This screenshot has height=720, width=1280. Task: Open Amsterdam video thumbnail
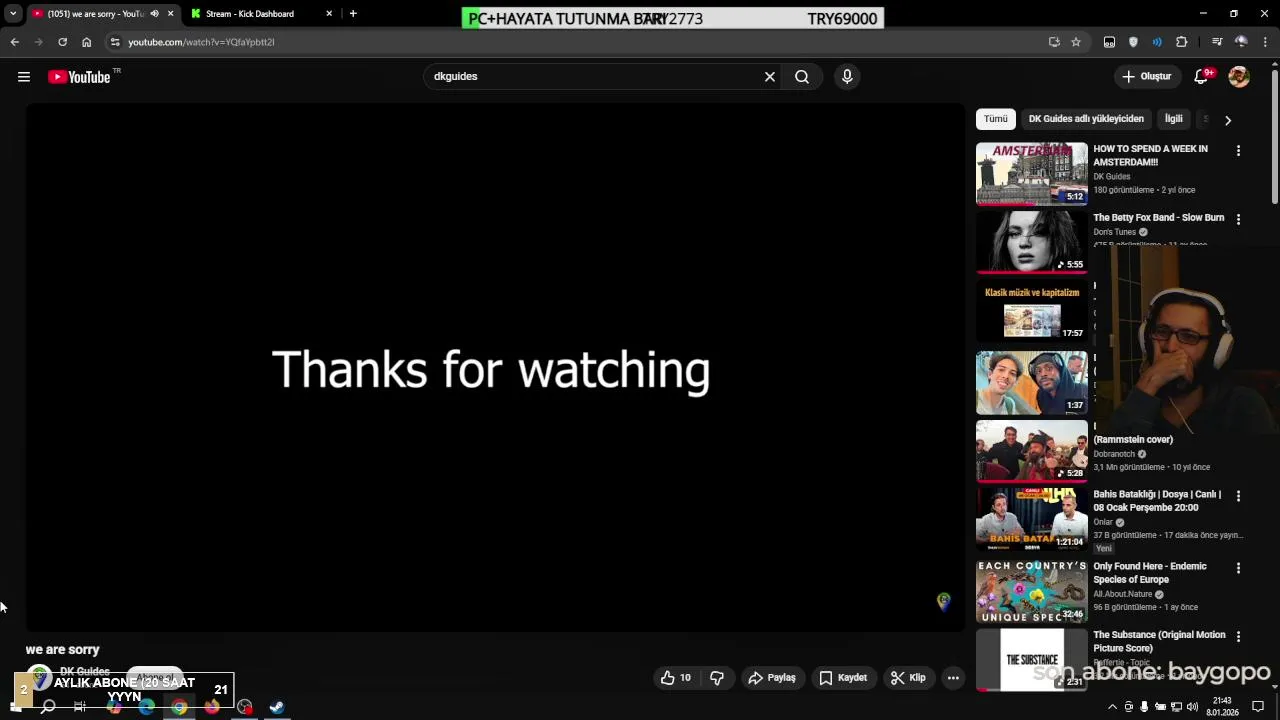[x=1031, y=173]
